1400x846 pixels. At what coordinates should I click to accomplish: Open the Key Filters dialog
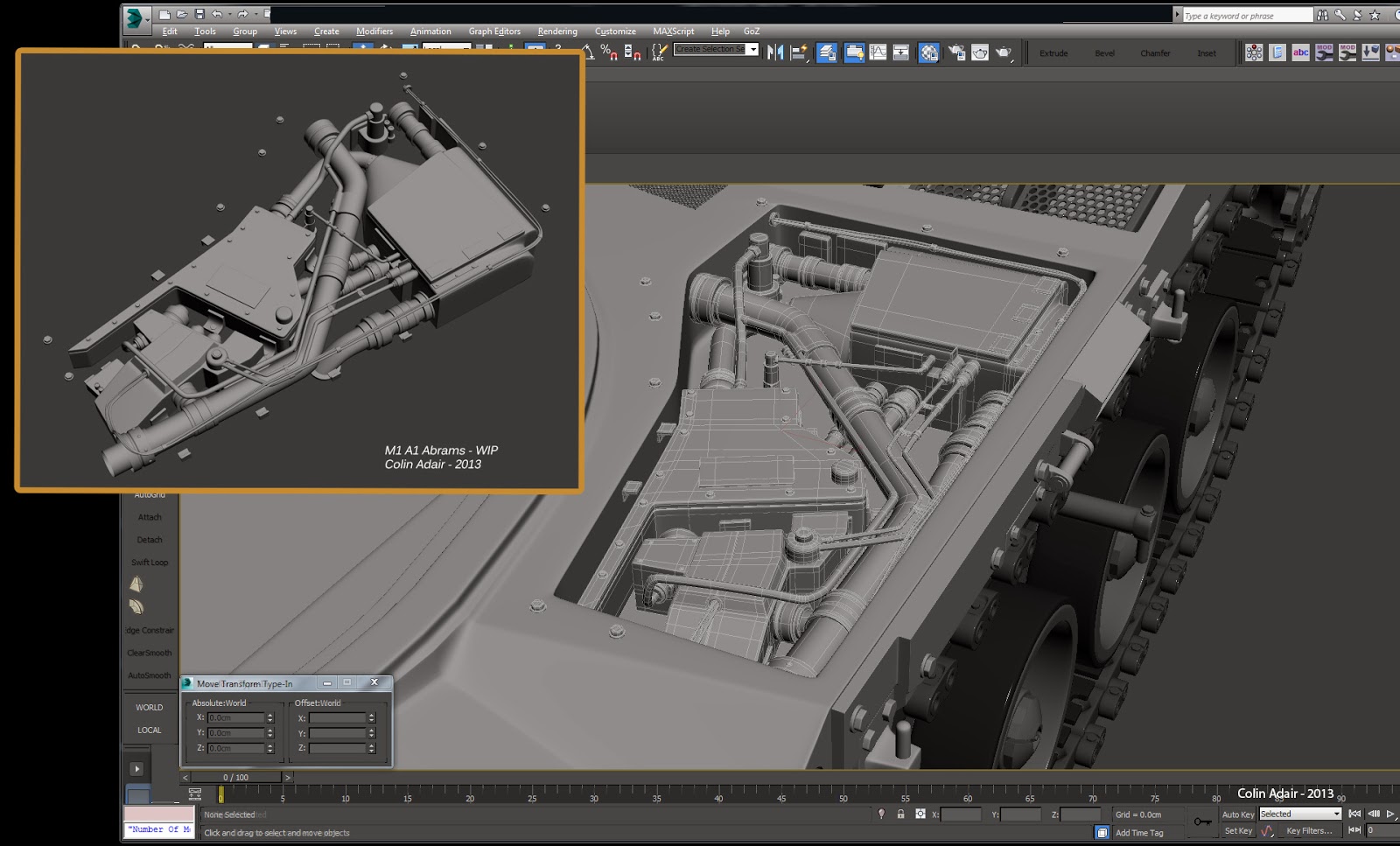pos(1309,831)
